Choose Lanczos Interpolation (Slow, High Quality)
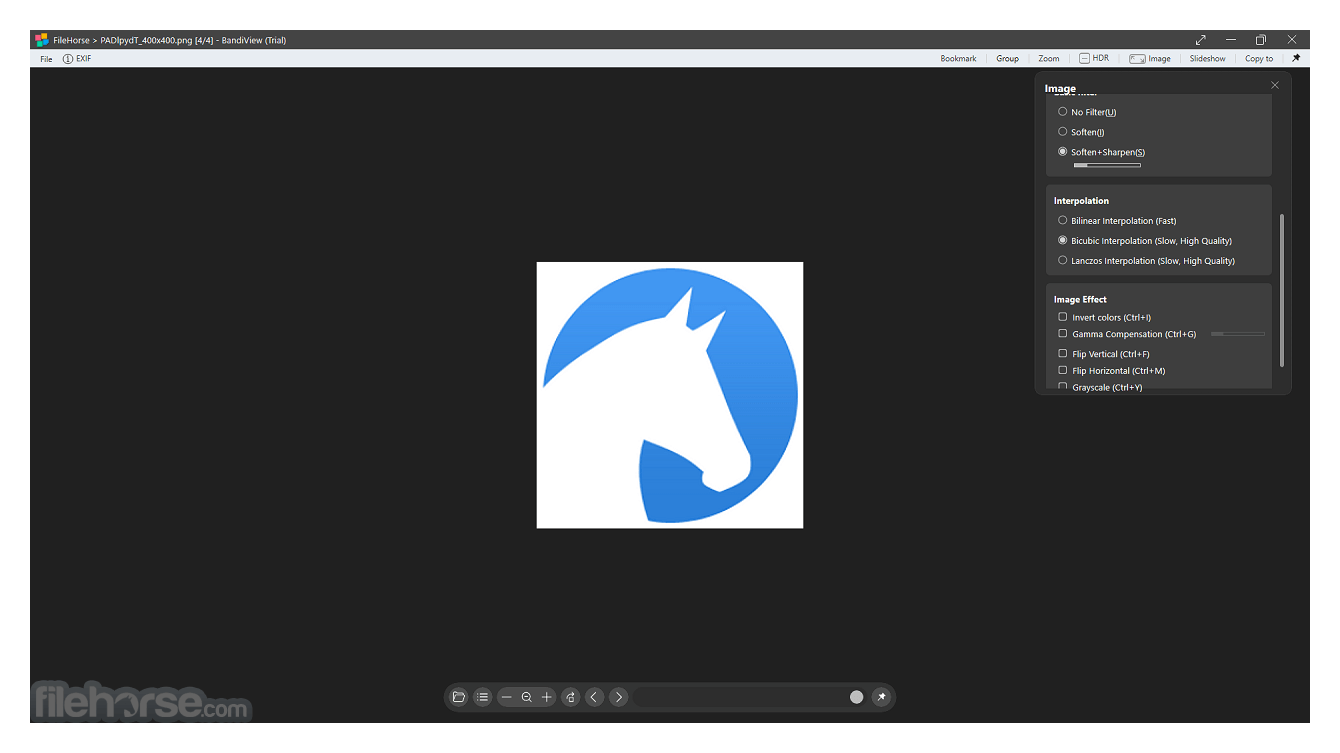This screenshot has width=1340, height=753. (x=1146, y=261)
